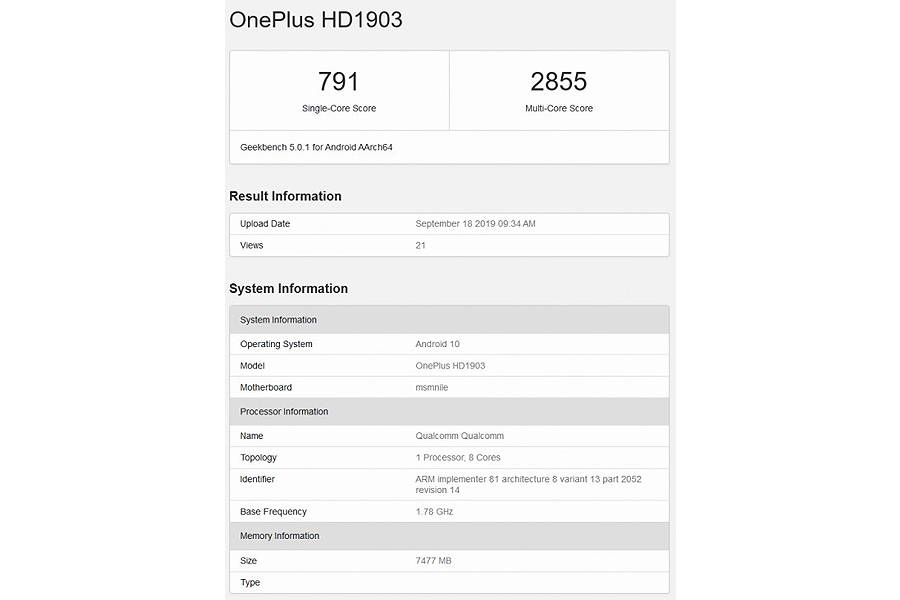900x600 pixels.
Task: Click the System Information section heading
Action: (x=288, y=288)
